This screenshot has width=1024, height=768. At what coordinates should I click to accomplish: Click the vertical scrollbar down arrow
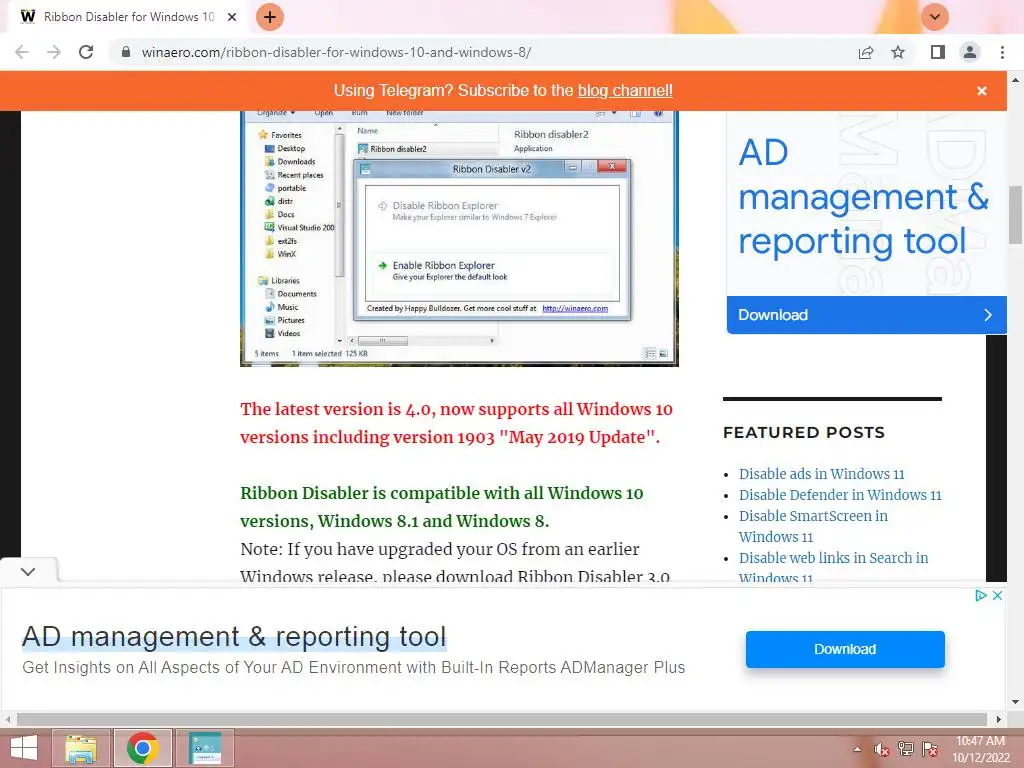click(1016, 702)
